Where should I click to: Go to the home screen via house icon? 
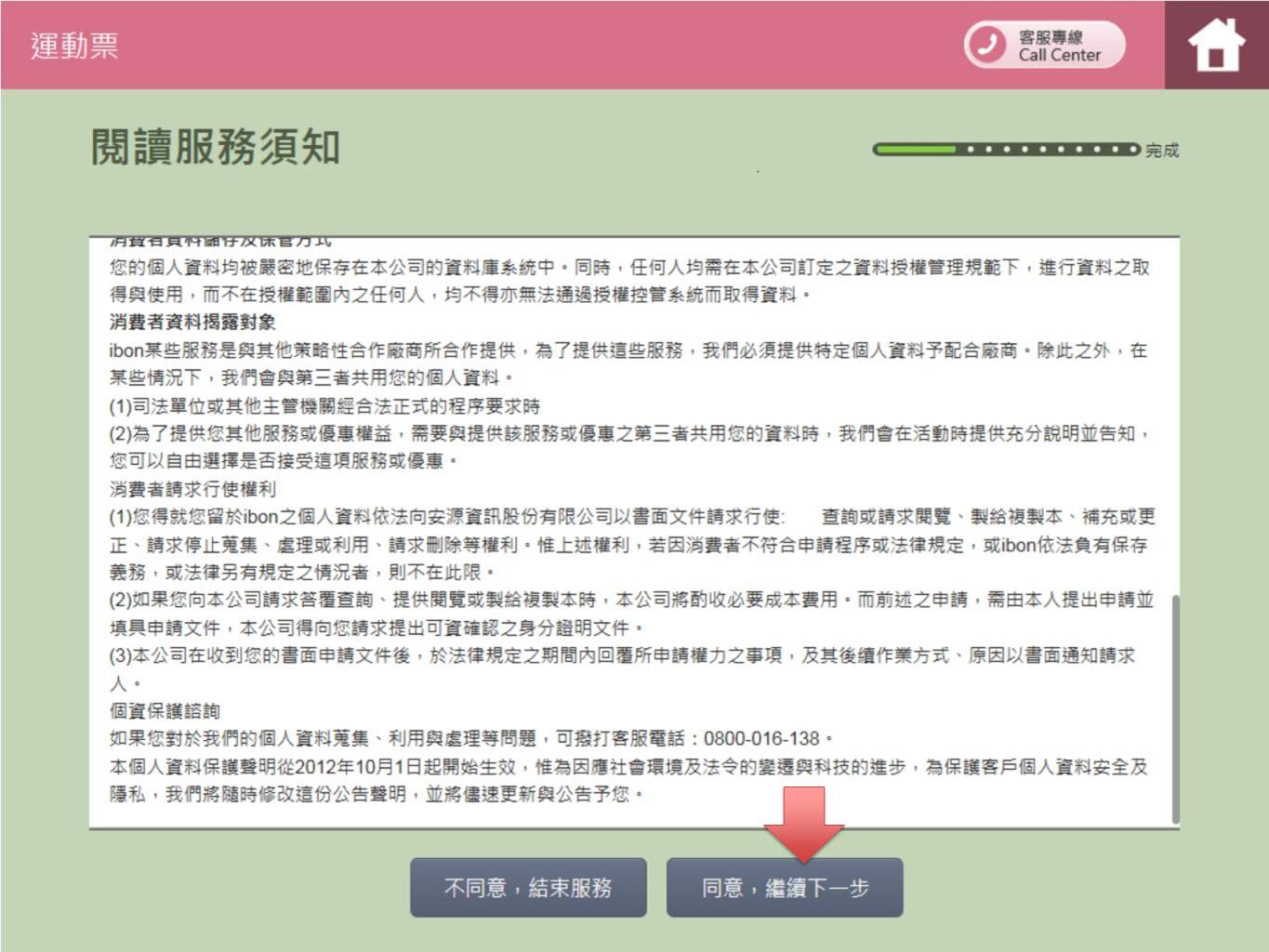point(1216,46)
